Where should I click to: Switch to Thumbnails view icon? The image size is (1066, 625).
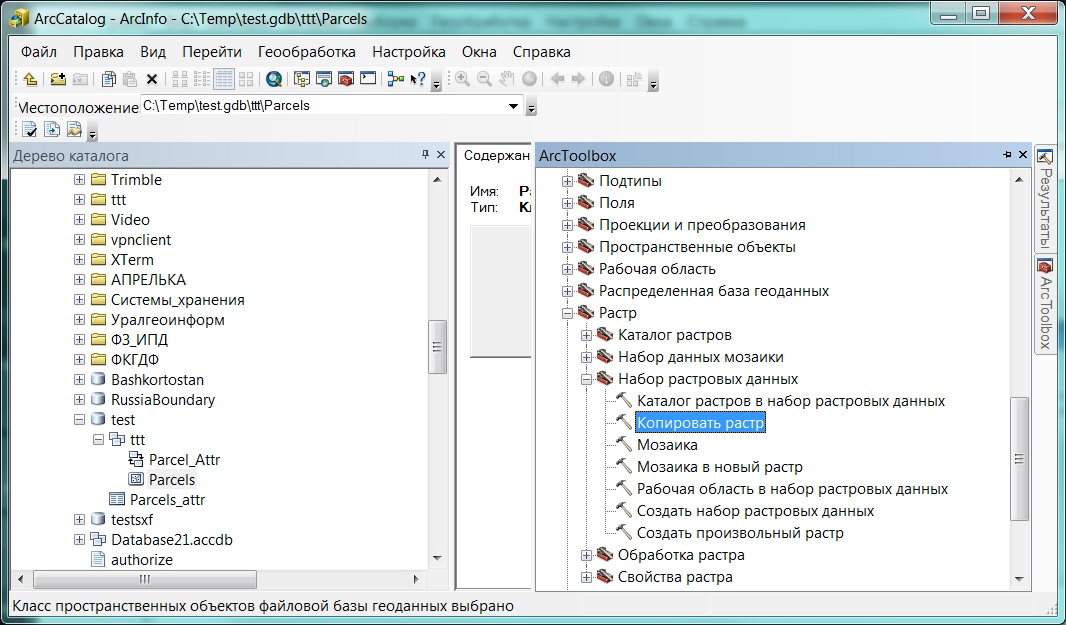point(246,79)
